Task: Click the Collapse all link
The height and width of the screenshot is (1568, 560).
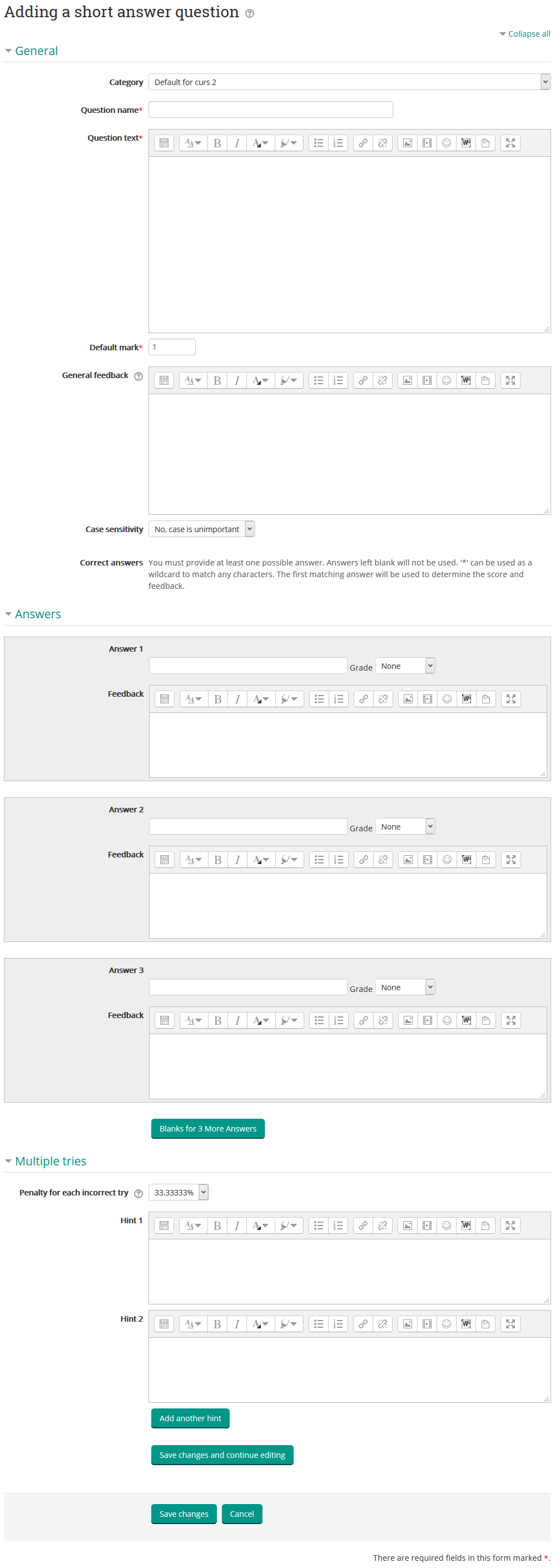Action: pos(528,34)
